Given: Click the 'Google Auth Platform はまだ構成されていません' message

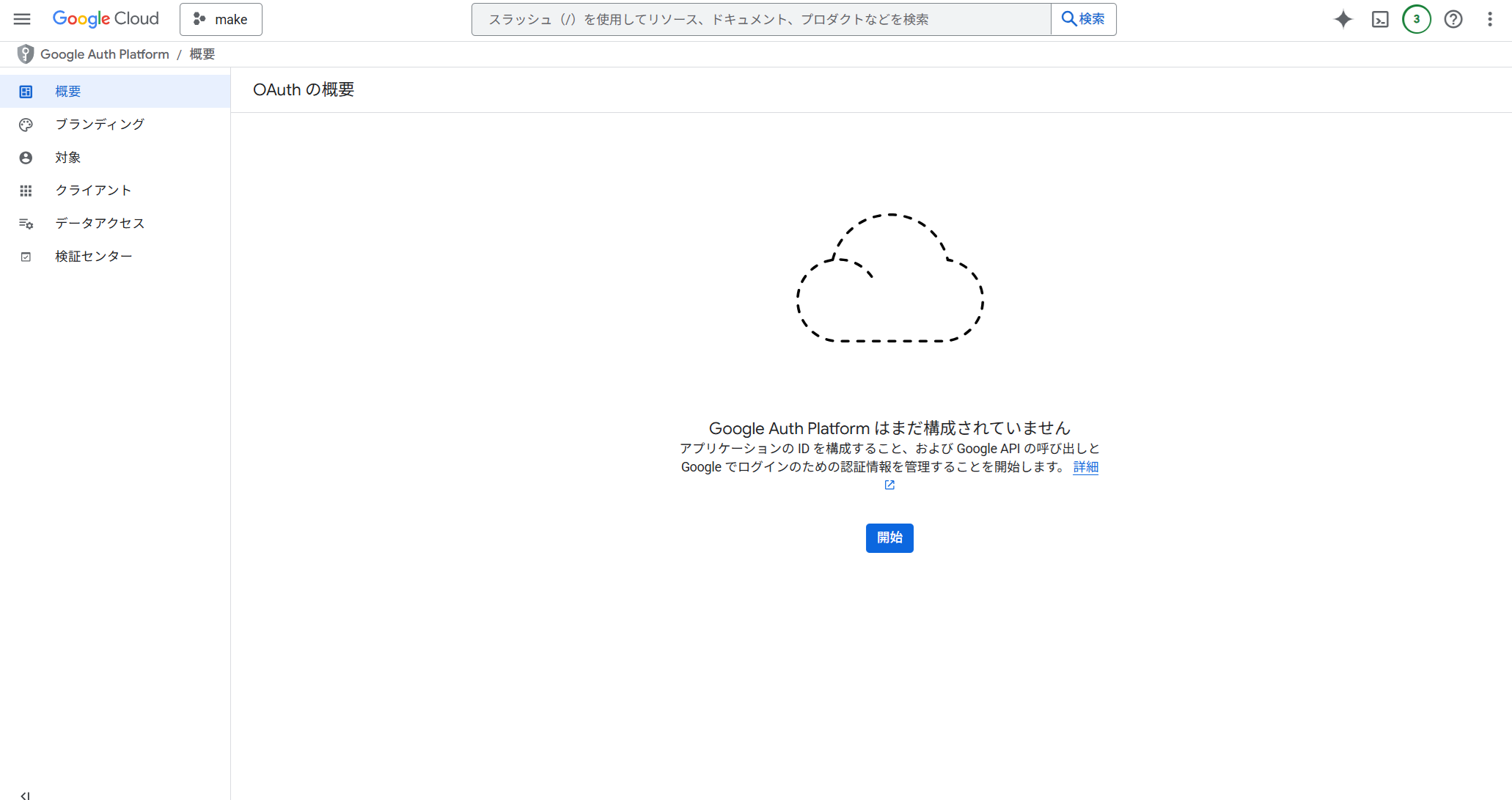Looking at the screenshot, I should [x=889, y=428].
